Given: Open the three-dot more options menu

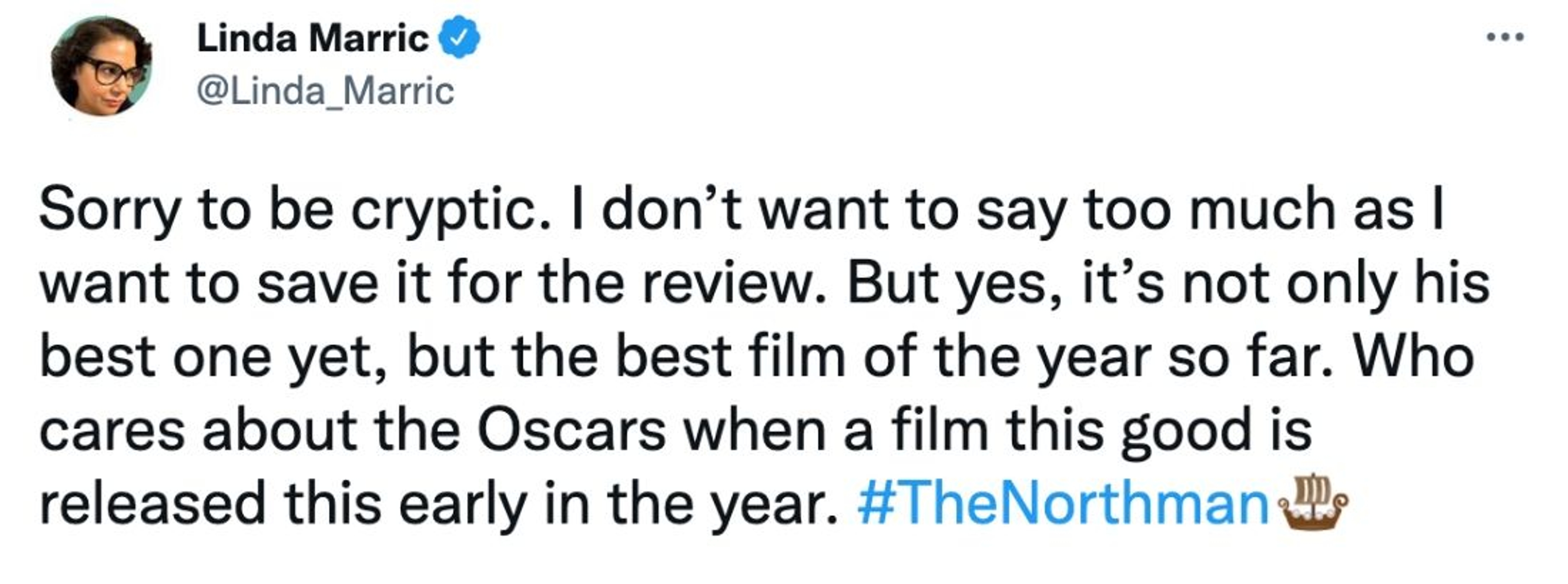Looking at the screenshot, I should pos(1505,37).
